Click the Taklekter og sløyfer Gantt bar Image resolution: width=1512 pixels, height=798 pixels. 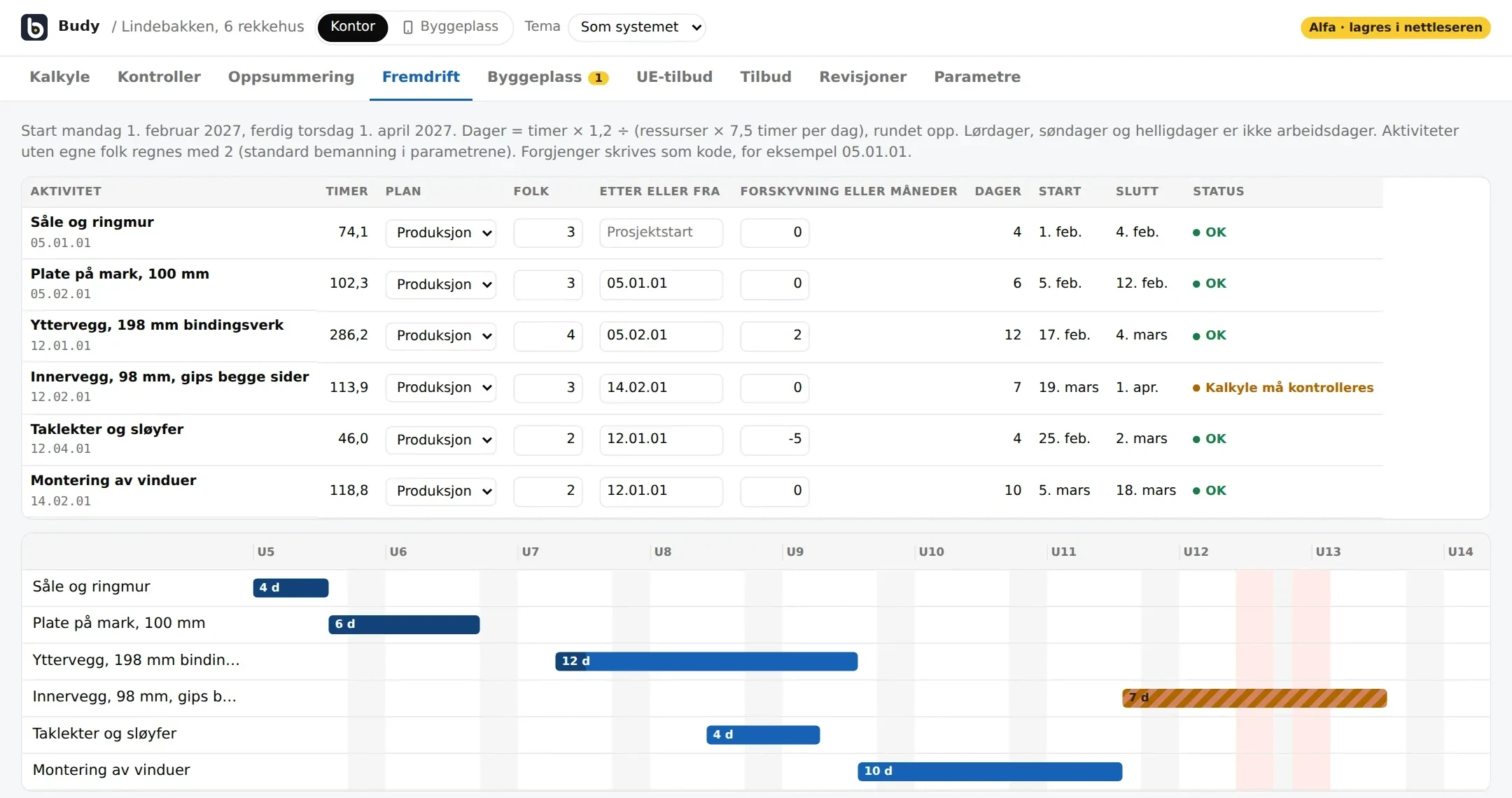763,735
